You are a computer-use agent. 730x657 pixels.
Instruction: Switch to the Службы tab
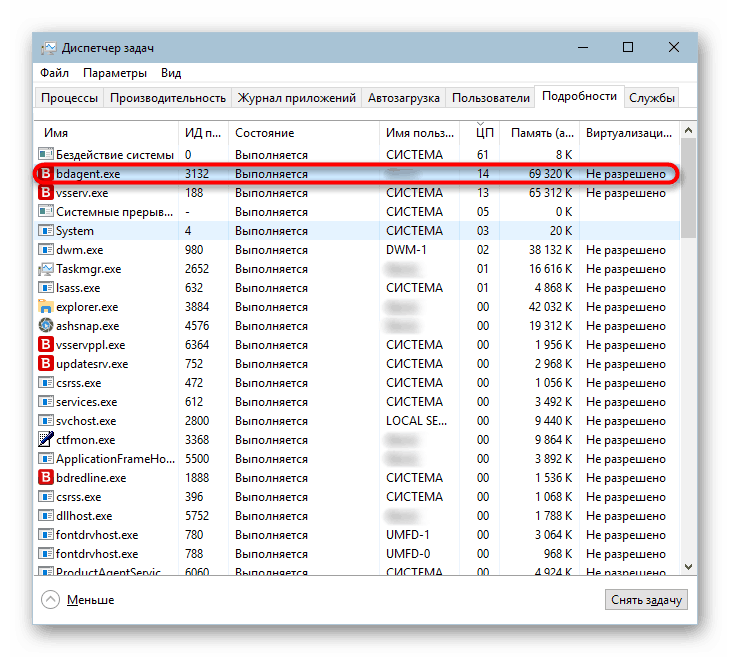pos(652,98)
